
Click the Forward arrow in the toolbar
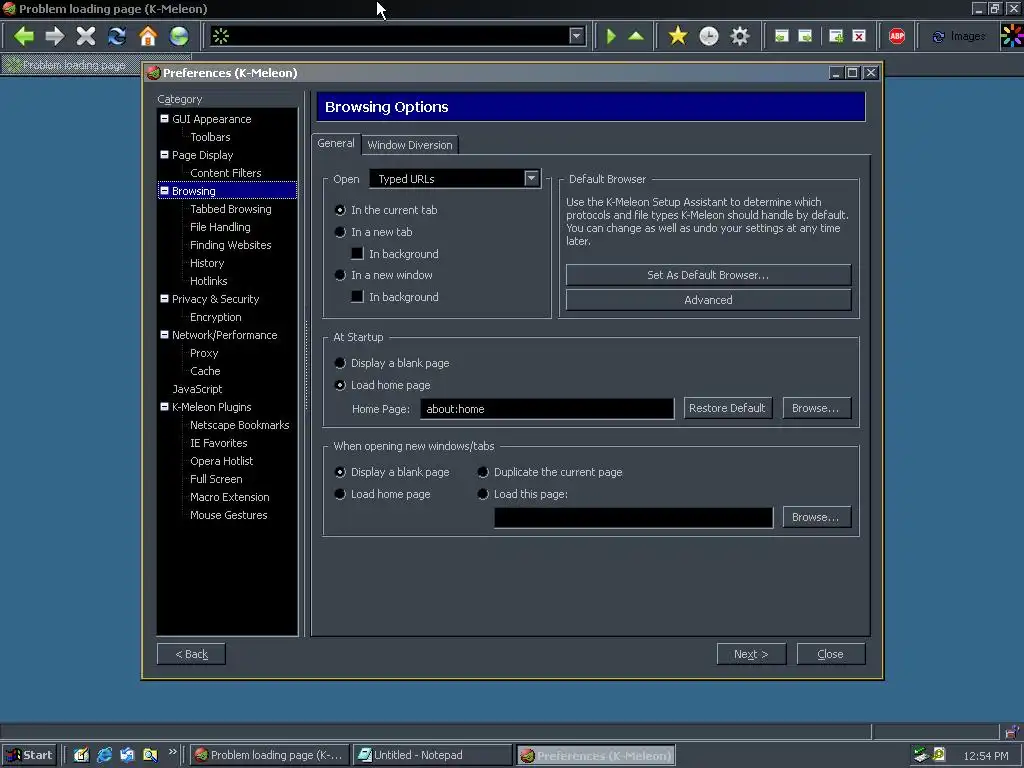tap(54, 36)
